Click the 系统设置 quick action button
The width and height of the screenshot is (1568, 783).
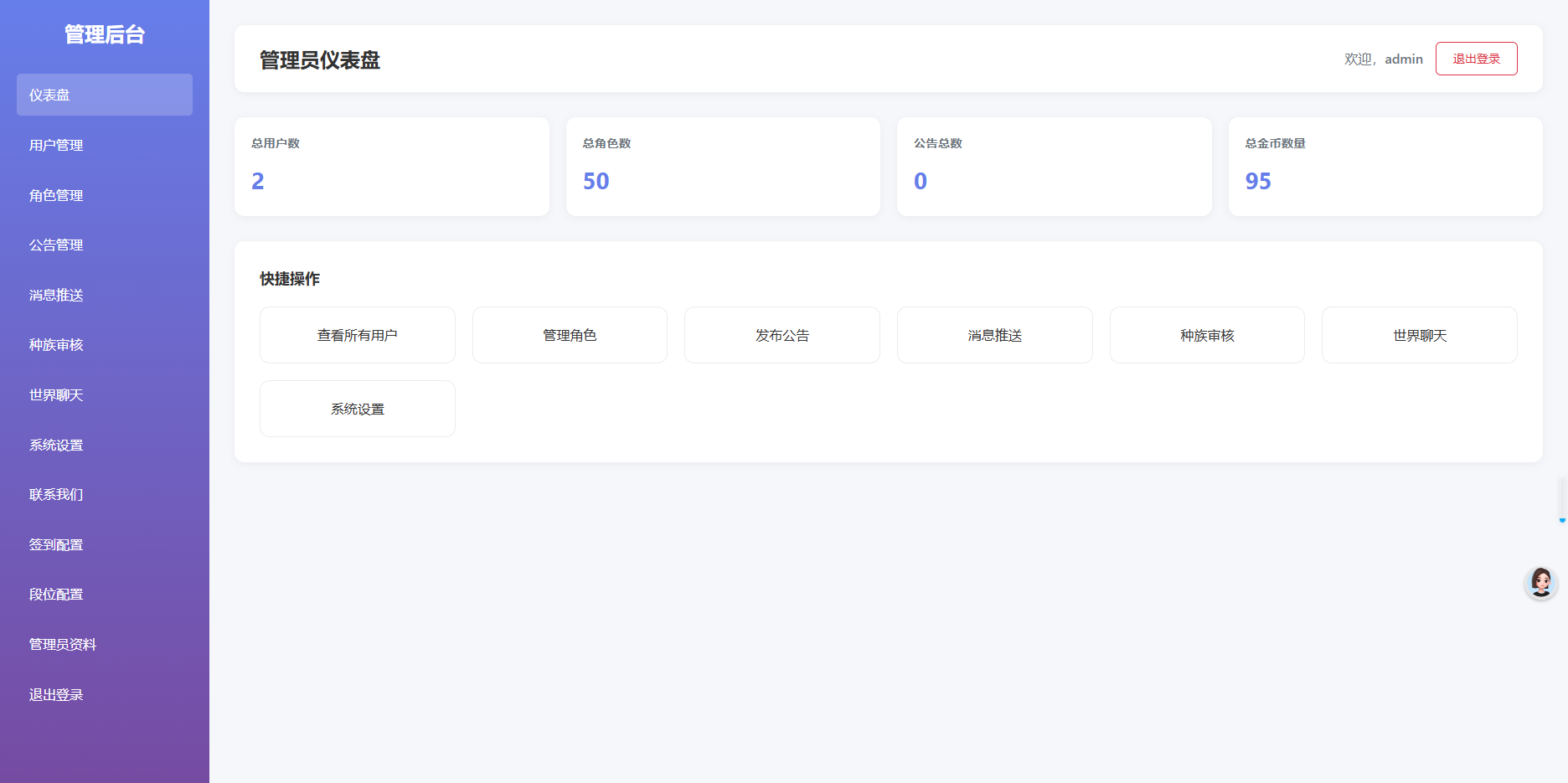(358, 409)
